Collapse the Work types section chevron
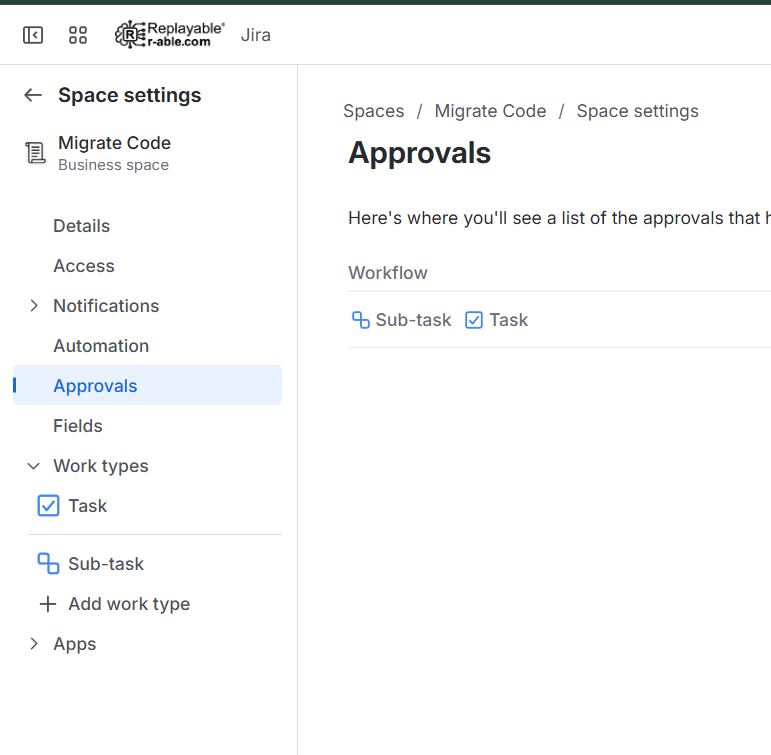This screenshot has height=755, width=771. point(33,466)
